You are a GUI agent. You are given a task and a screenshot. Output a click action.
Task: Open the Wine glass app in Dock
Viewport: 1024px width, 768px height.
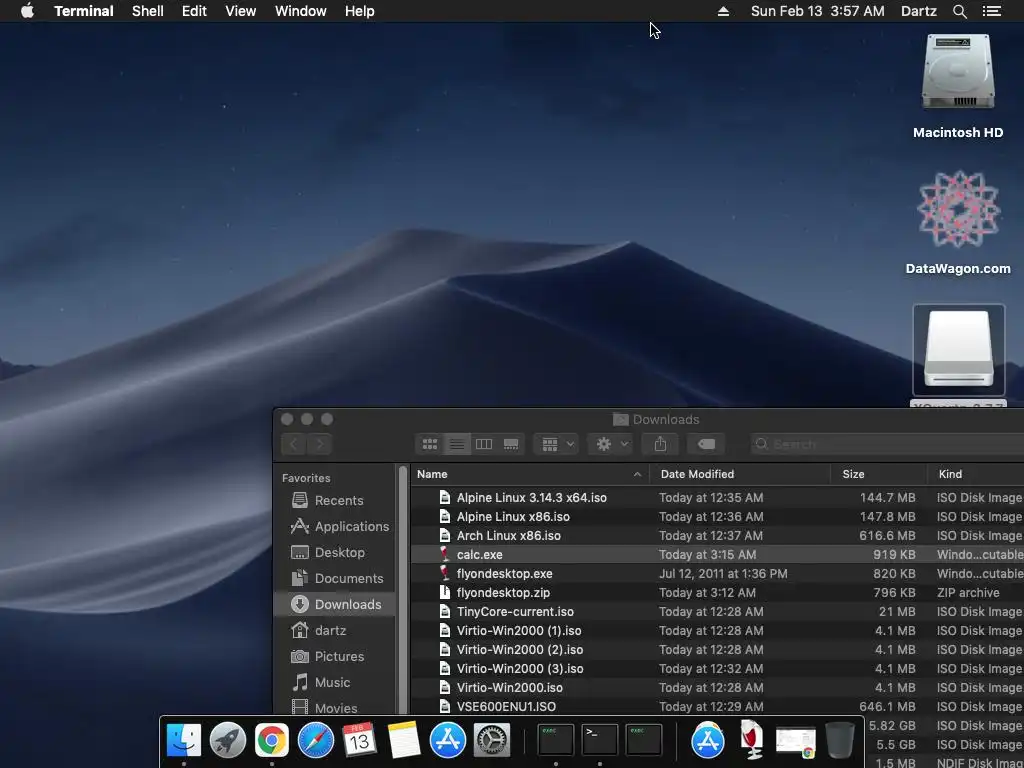pyautogui.click(x=752, y=740)
